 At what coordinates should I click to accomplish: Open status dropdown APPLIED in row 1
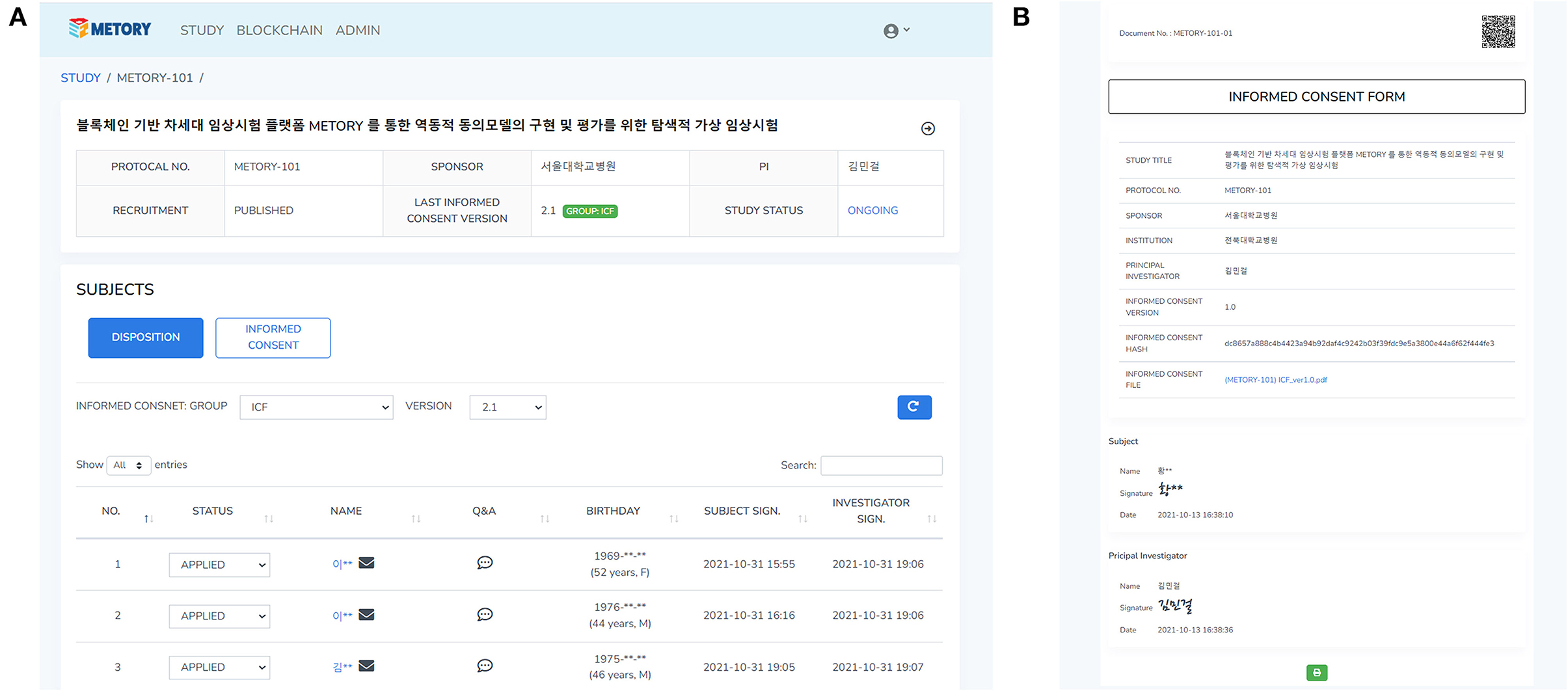point(219,565)
